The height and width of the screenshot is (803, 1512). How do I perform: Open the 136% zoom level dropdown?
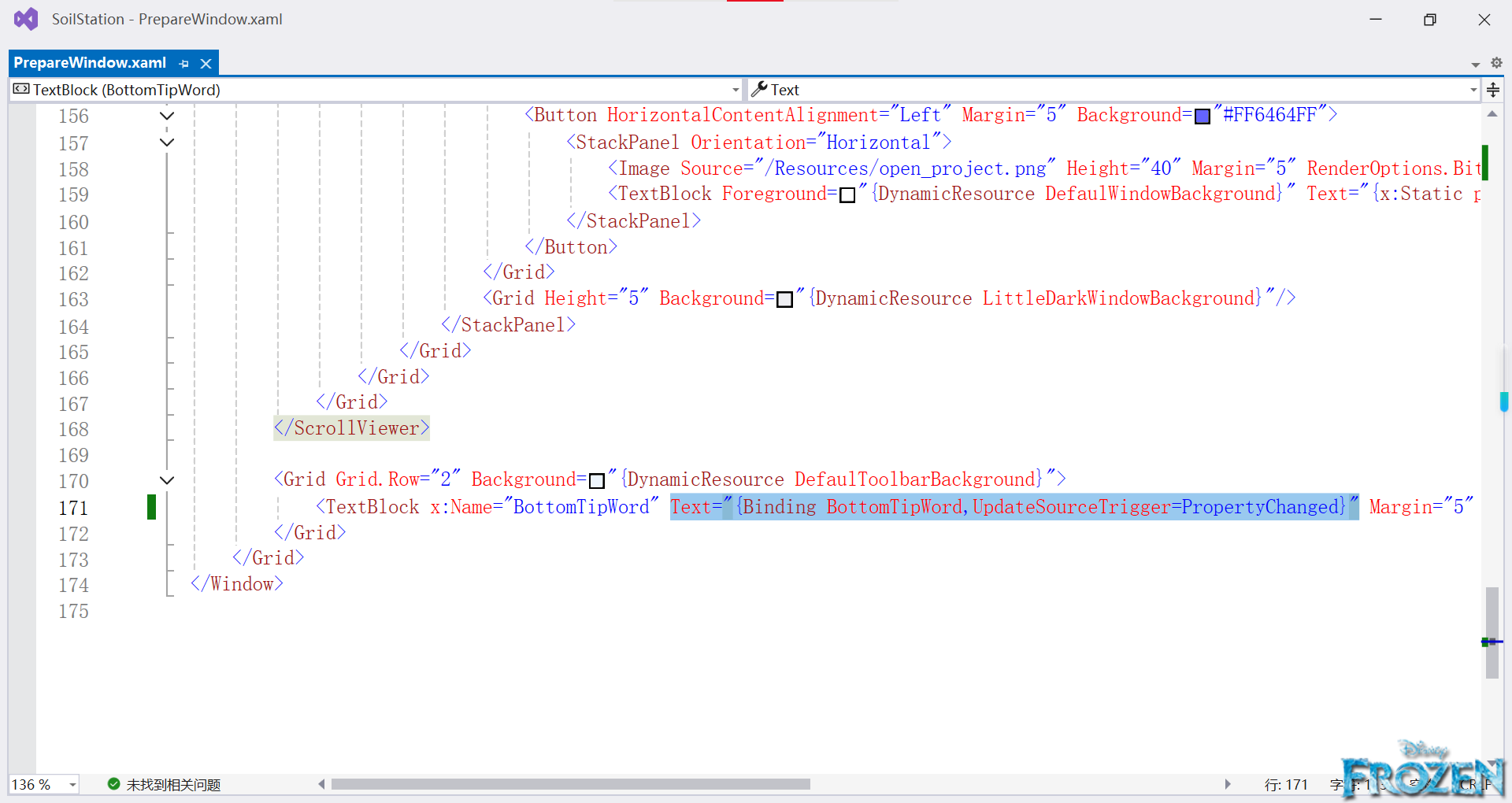[x=71, y=784]
